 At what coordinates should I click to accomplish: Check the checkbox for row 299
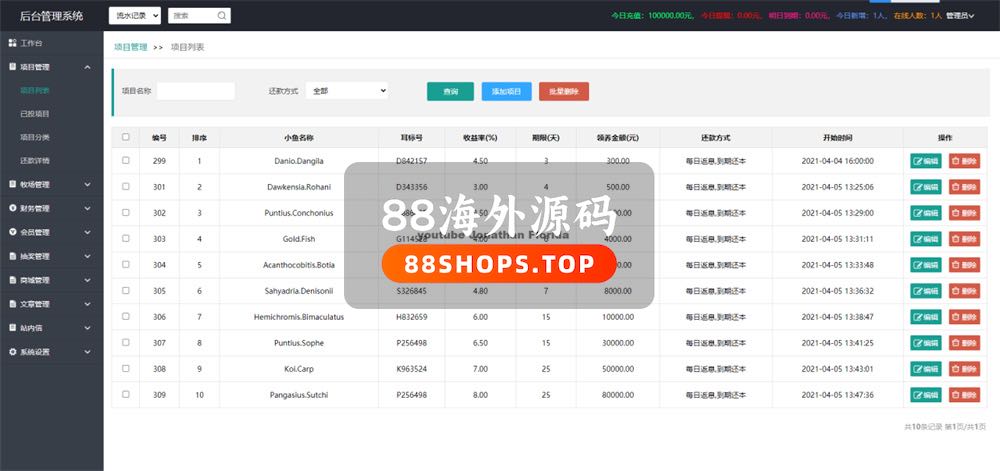click(125, 160)
